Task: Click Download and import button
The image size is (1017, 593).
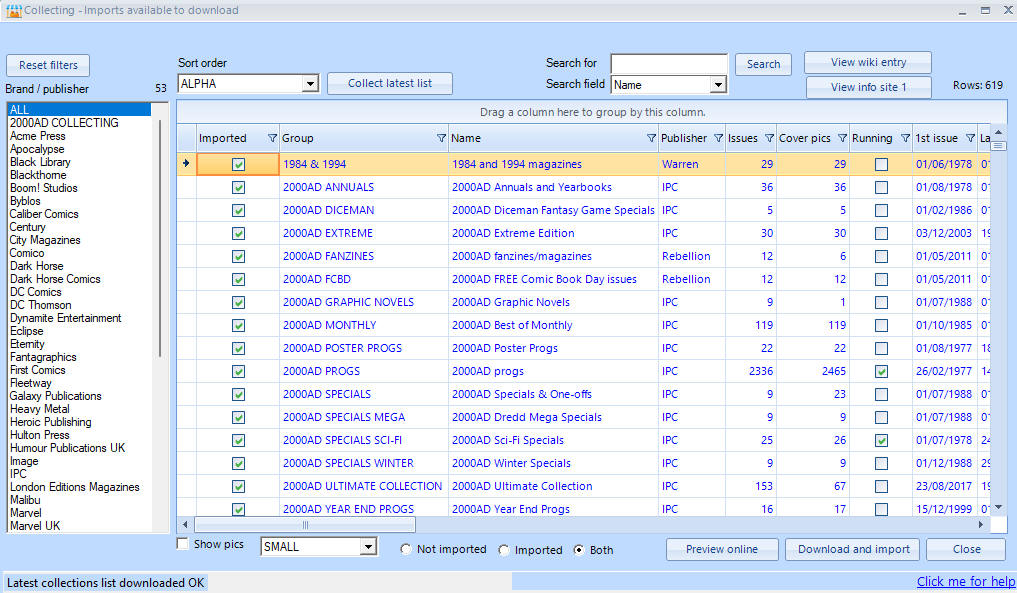Action: click(x=853, y=550)
